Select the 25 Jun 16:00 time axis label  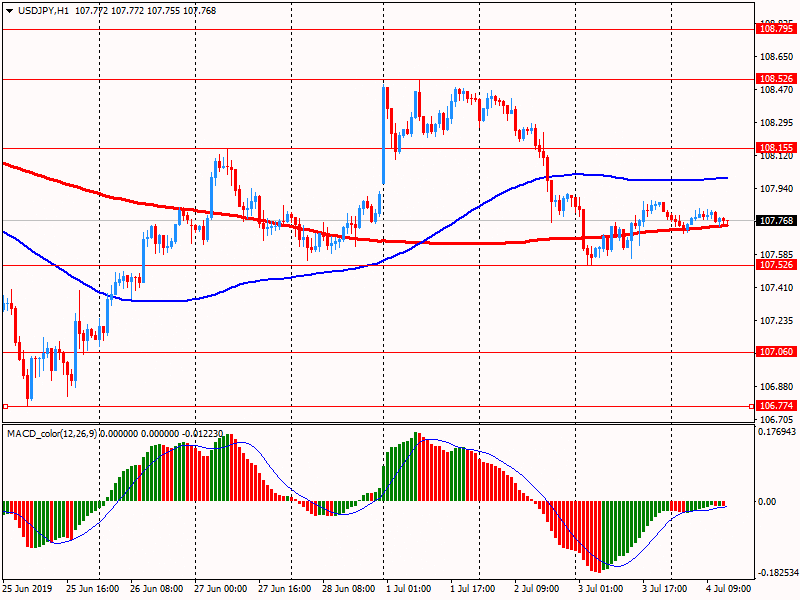pos(93,589)
